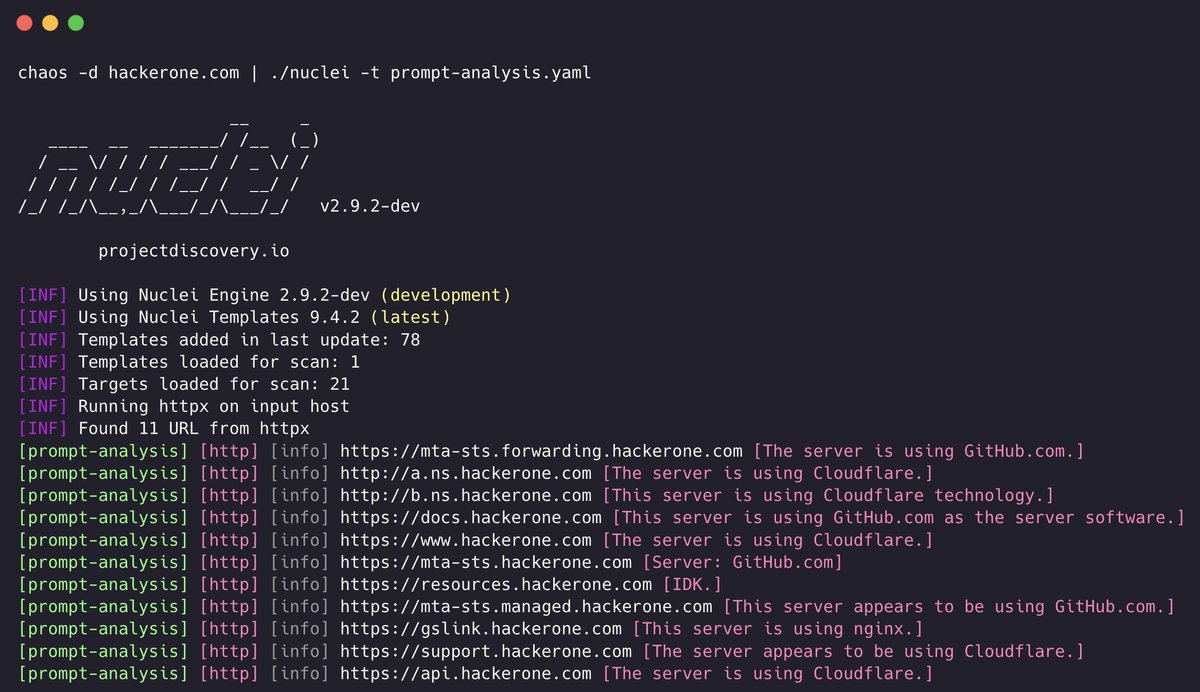Screen dimensions: 1200x692
Task: Open the mta-sts.managed.hackerone.com URL
Action: pos(526,606)
